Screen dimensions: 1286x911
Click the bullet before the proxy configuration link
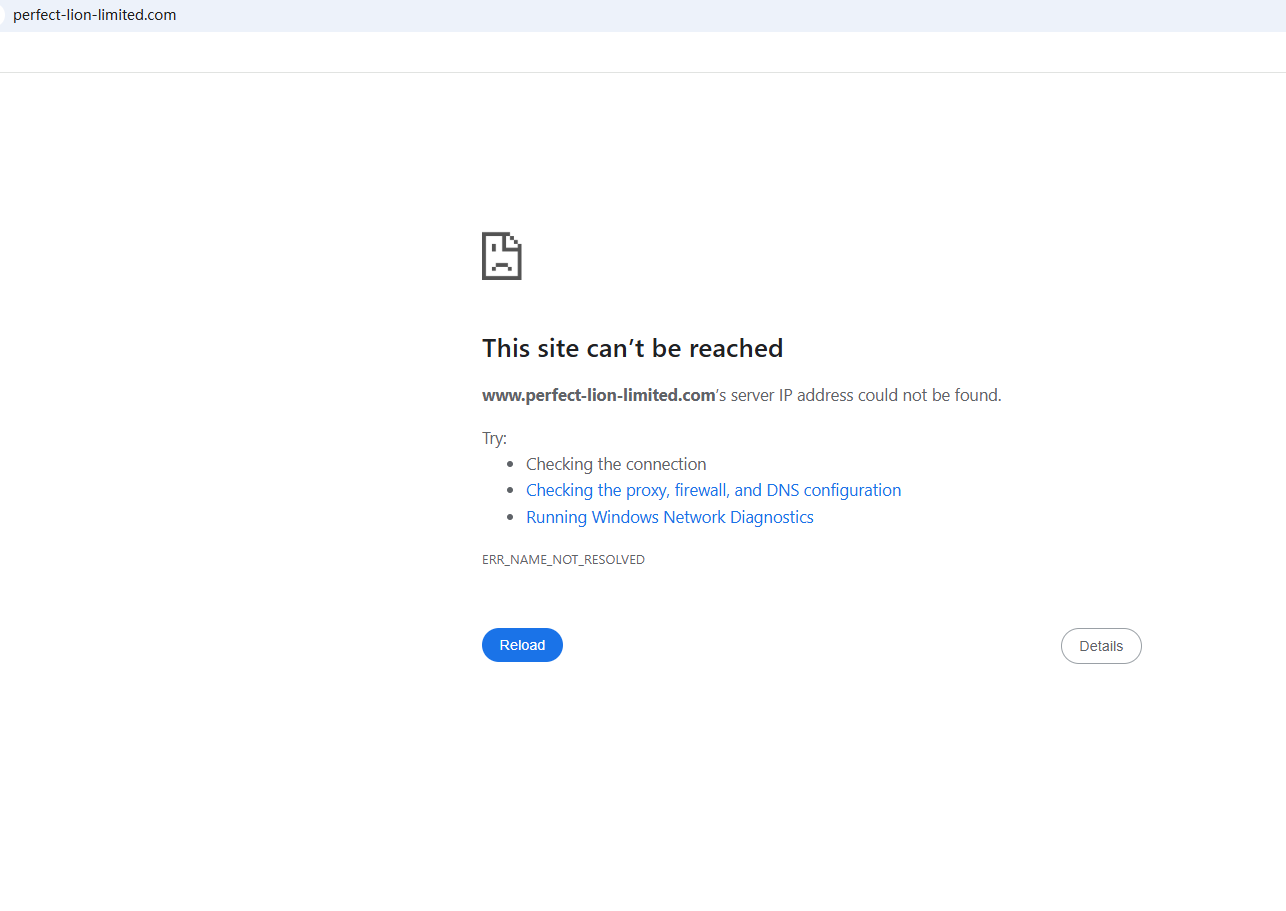[x=511, y=491]
